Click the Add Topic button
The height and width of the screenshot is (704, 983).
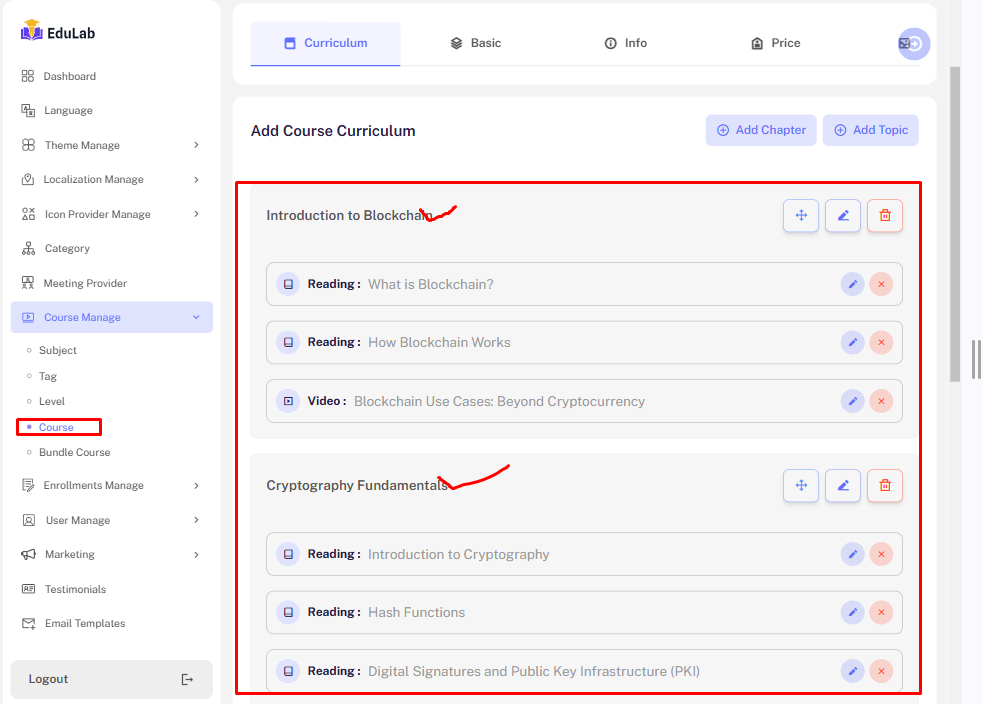click(870, 130)
